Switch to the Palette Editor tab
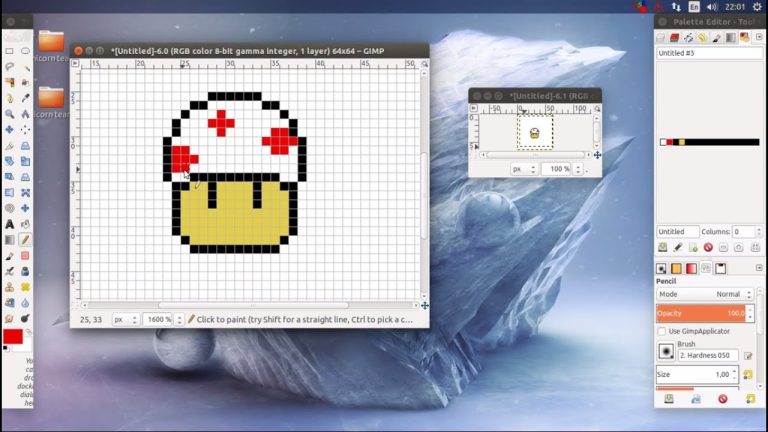The height and width of the screenshot is (432, 768). pyautogui.click(x=744, y=38)
